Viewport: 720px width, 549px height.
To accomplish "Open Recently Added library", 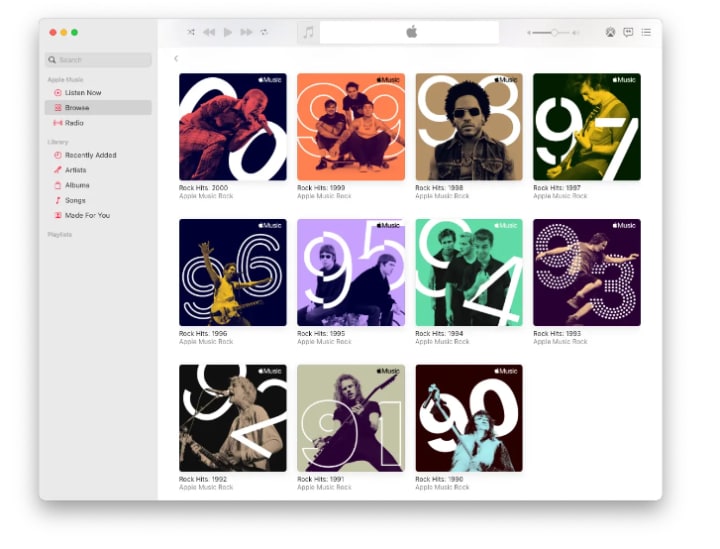I will pyautogui.click(x=98, y=155).
